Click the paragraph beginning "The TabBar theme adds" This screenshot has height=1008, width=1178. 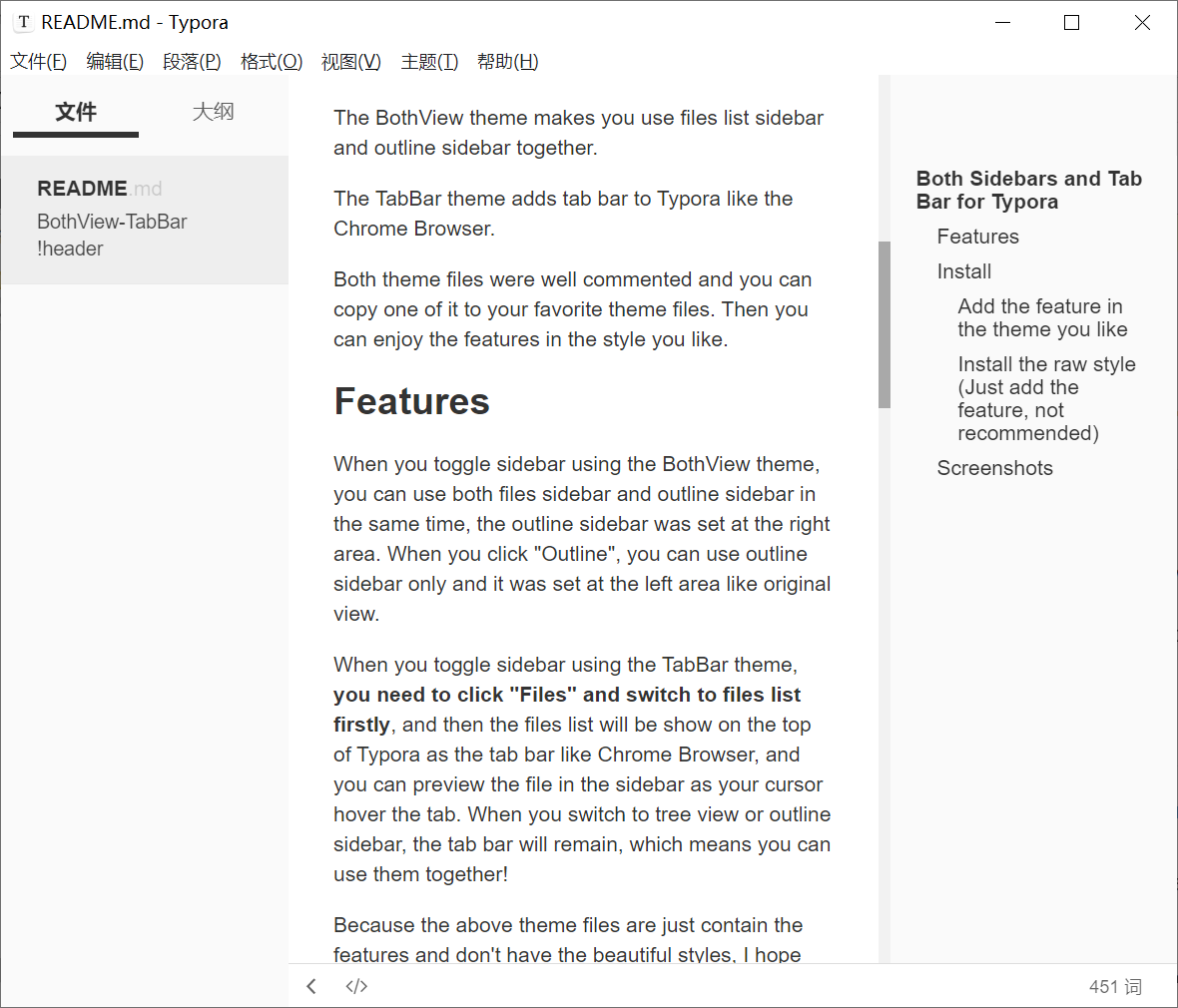coord(563,214)
